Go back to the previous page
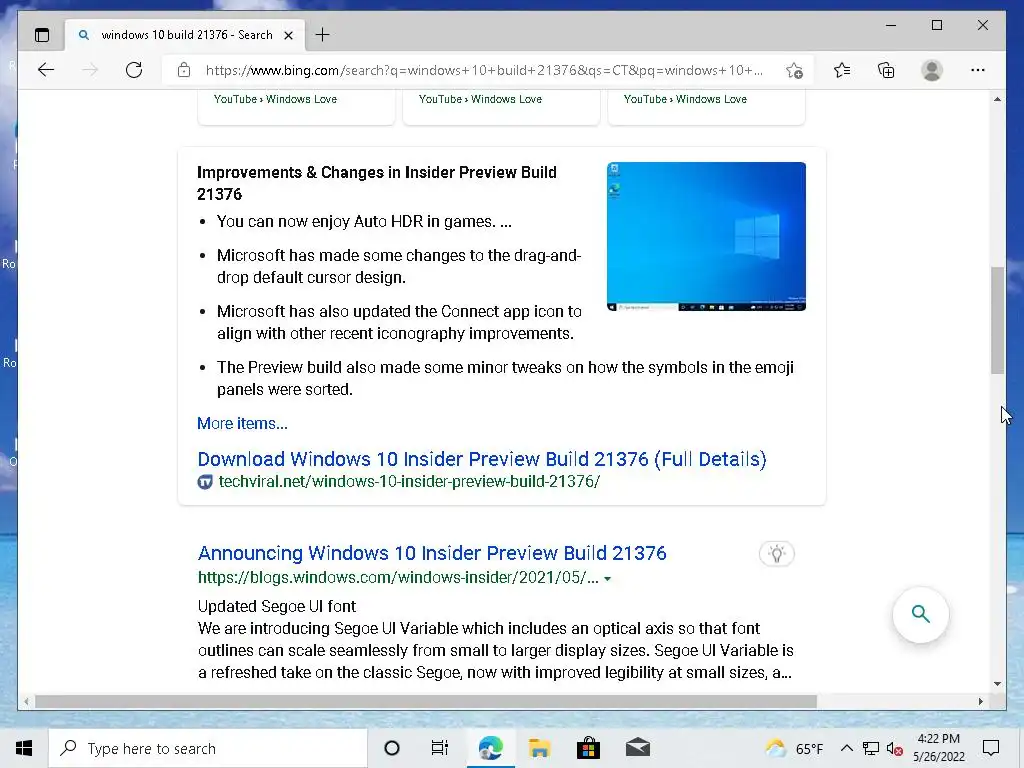The image size is (1024, 768). (46, 70)
